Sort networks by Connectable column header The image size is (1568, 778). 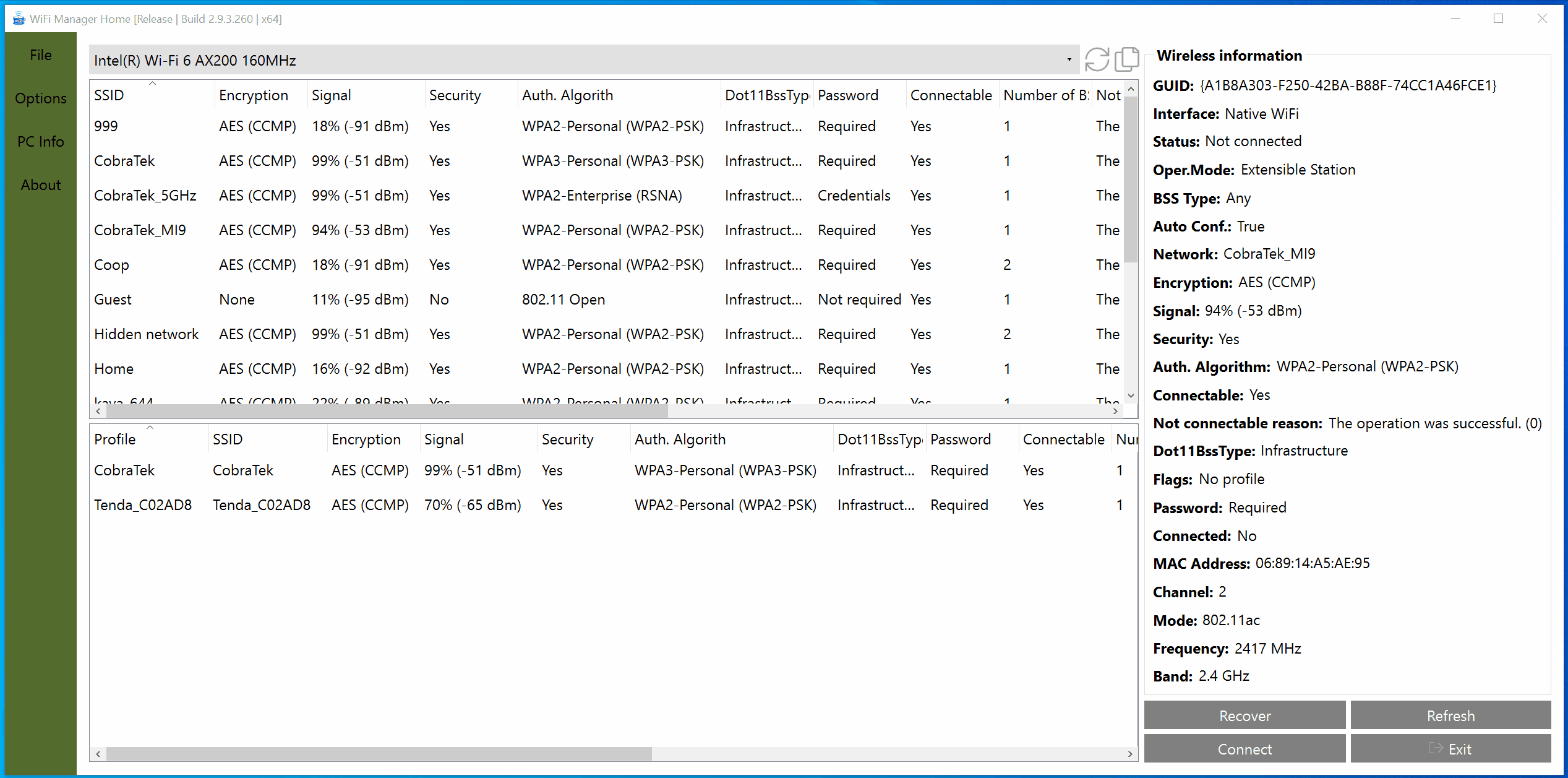(x=952, y=95)
